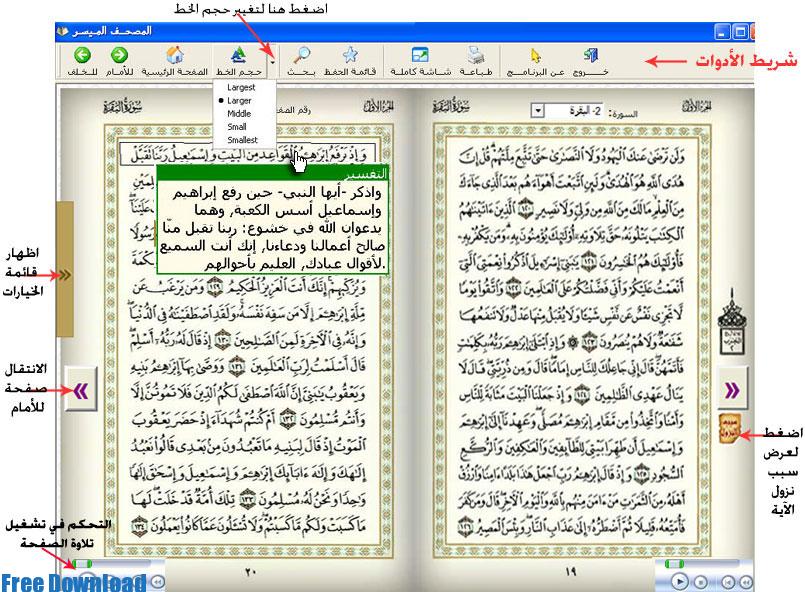The width and height of the screenshot is (805, 592).
Task: Select Small font size
Action: point(237,127)
